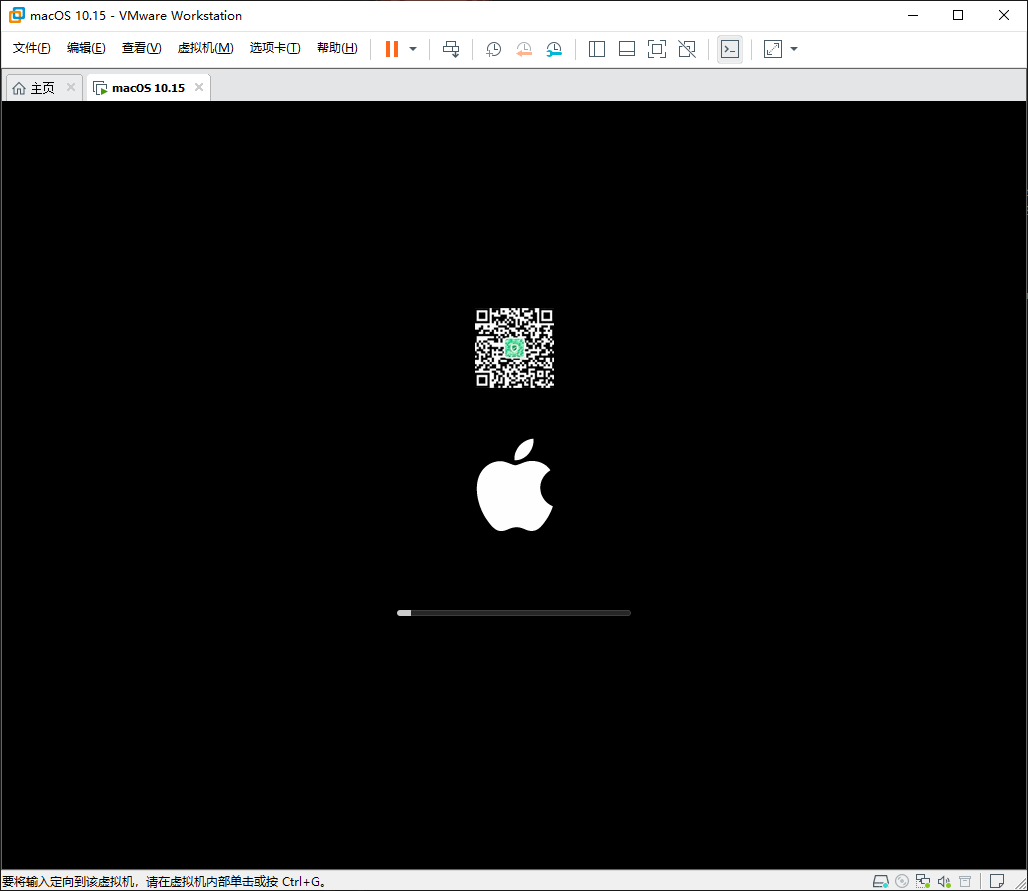Enter full screen mode
Screen dimensions: 1028x891
(x=657, y=48)
